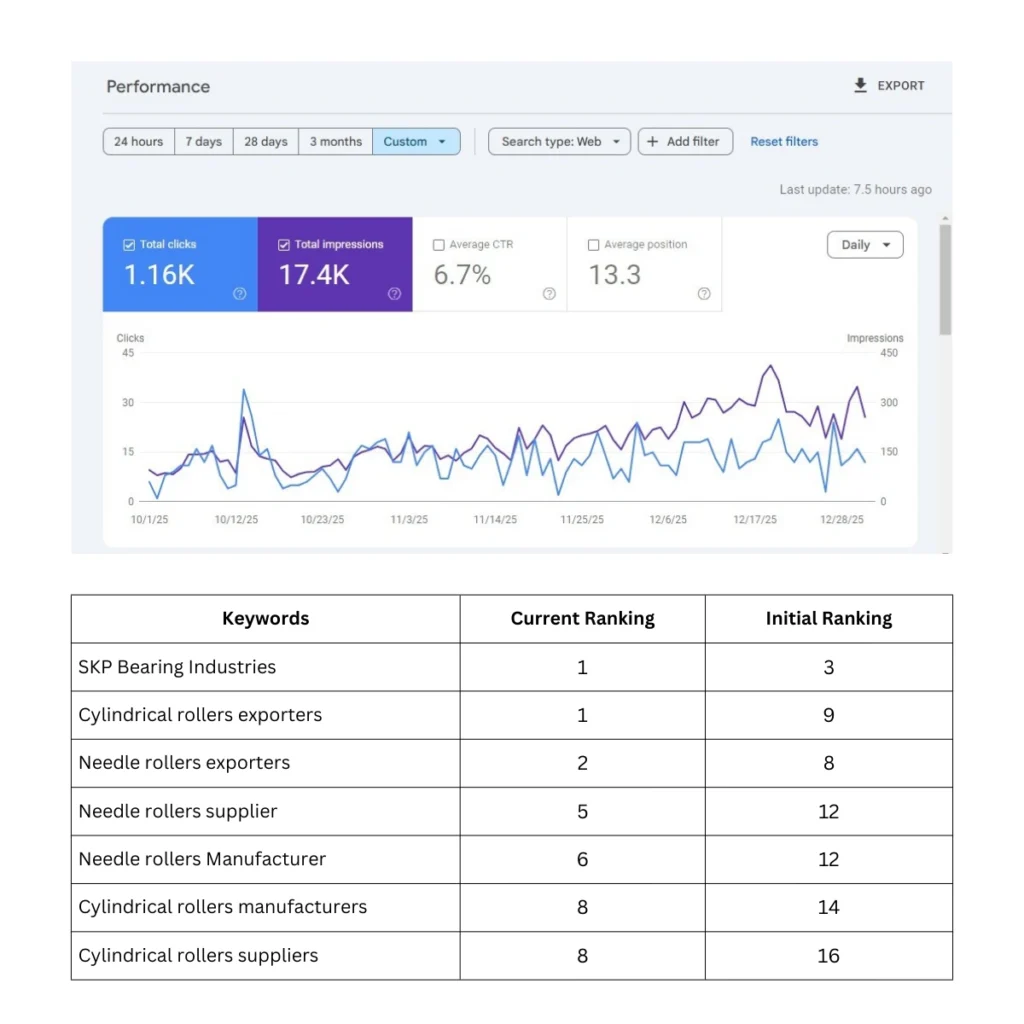The image size is (1024, 1024).
Task: Uncheck the Total impressions checkbox
Action: (284, 245)
